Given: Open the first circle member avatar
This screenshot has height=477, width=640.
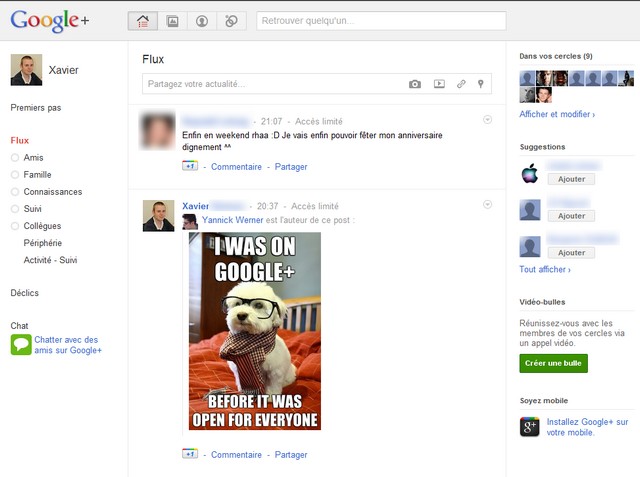Looking at the screenshot, I should (527, 78).
